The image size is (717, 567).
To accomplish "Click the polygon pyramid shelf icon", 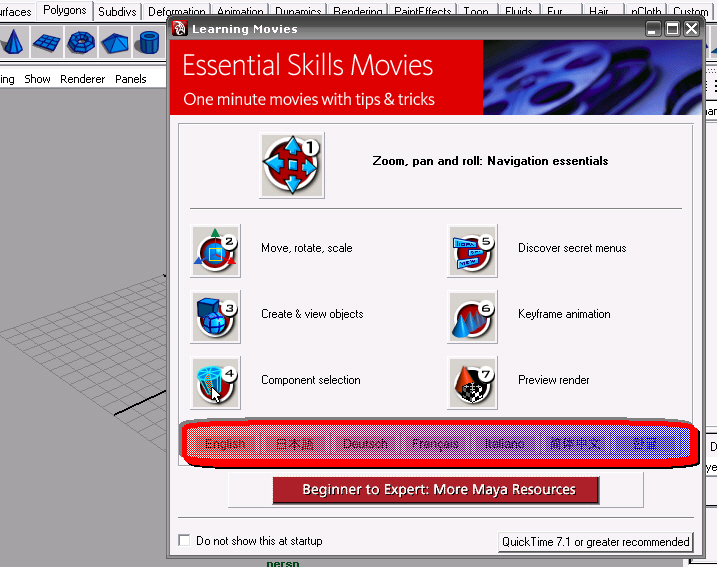I will 115,42.
